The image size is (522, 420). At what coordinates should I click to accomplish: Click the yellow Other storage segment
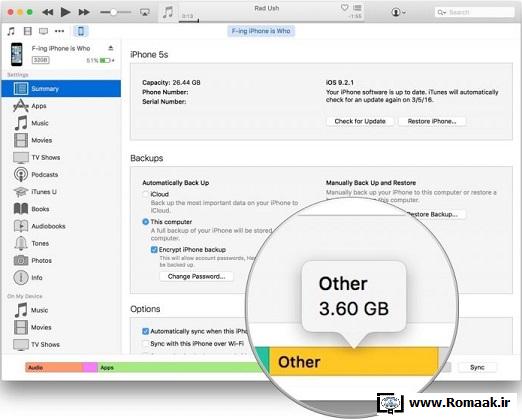(353, 361)
